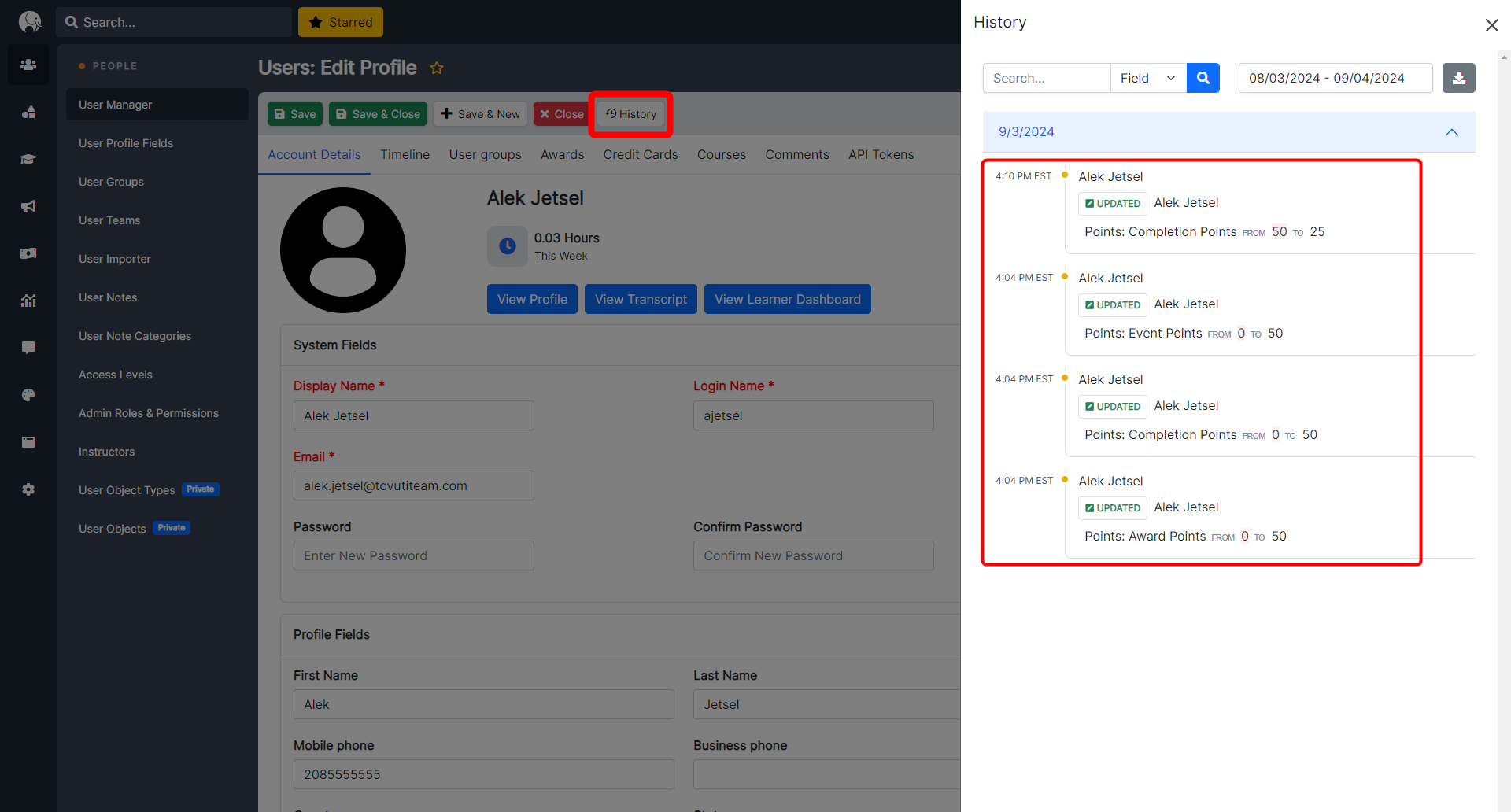Click the blue search magnifier in History

(x=1203, y=78)
